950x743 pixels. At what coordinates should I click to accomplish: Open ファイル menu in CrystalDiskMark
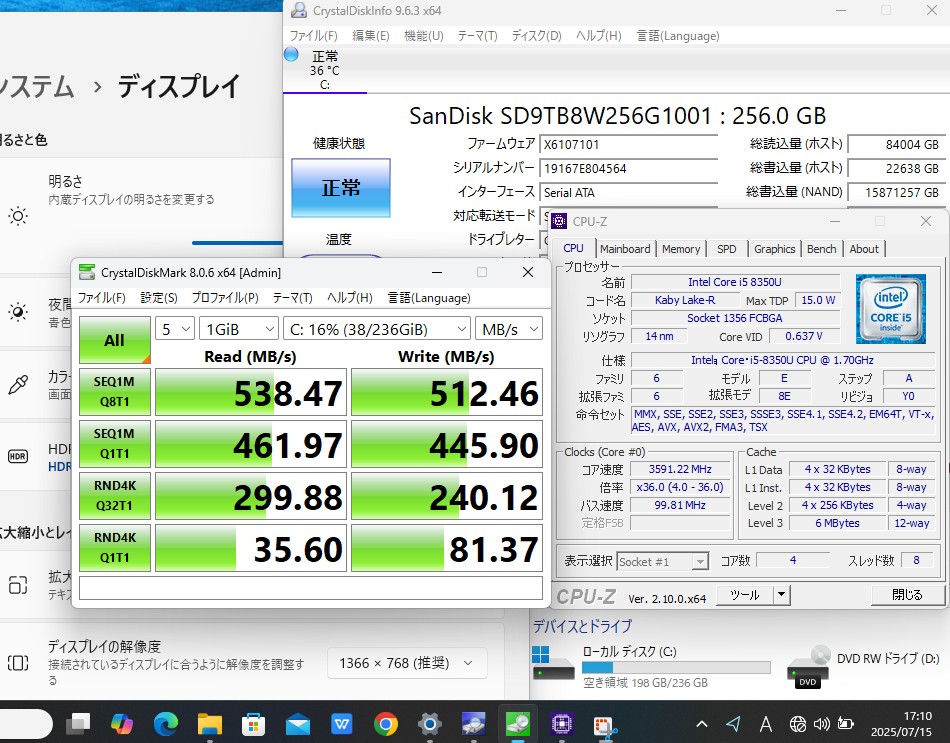tap(101, 298)
